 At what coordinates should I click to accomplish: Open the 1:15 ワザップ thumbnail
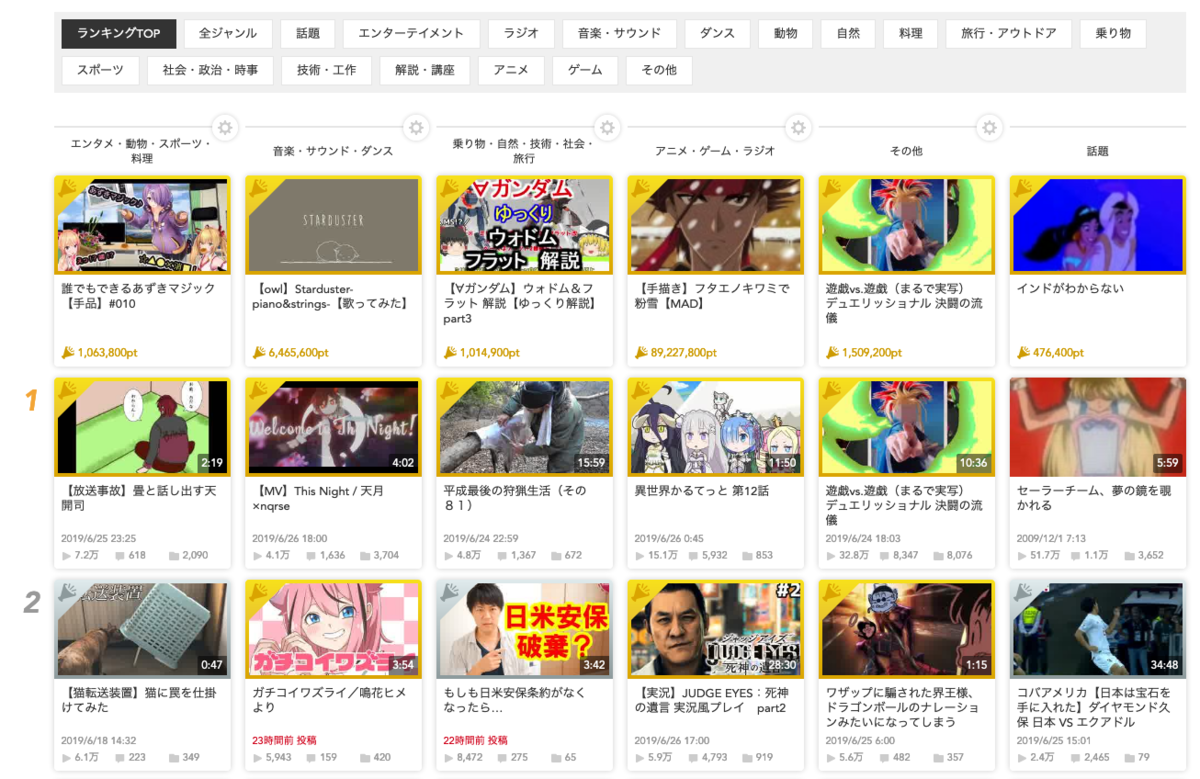pyautogui.click(x=907, y=629)
